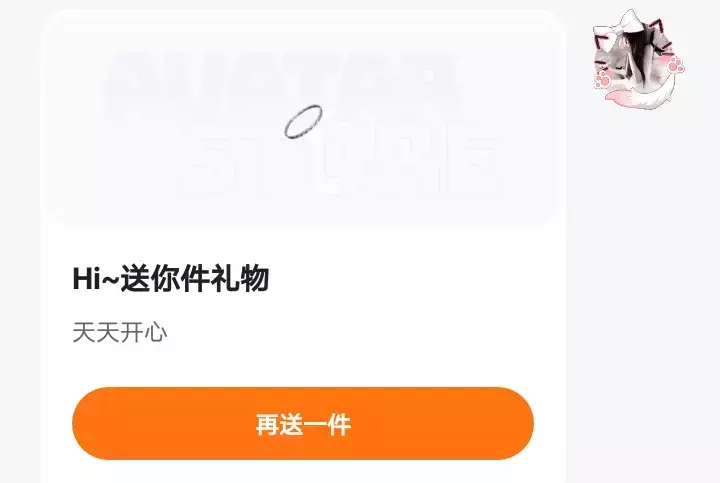720x483 pixels.
Task: Tap the 天天开心 gift message text
Action: click(120, 332)
